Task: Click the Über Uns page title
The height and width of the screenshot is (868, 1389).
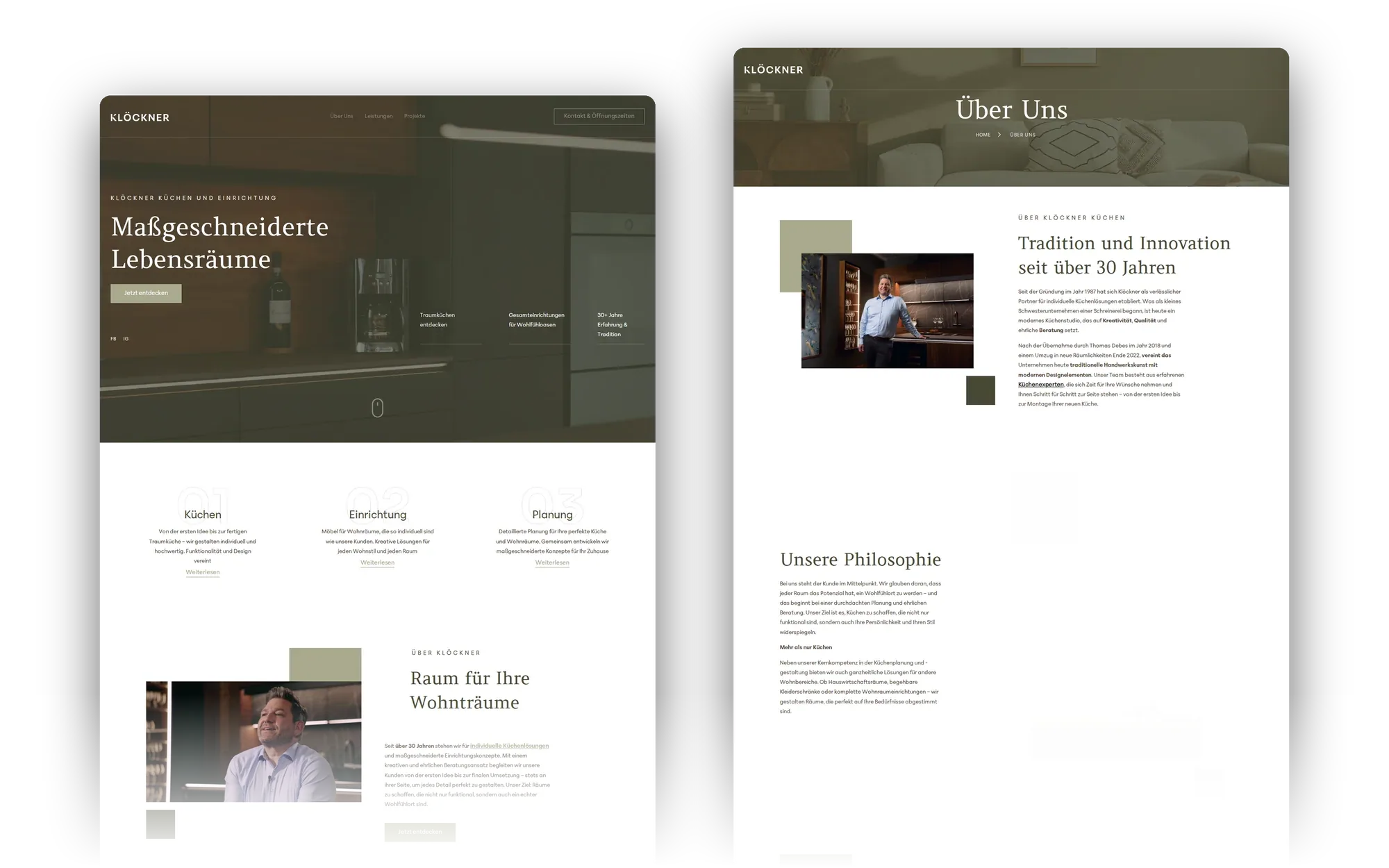Action: coord(1011,110)
